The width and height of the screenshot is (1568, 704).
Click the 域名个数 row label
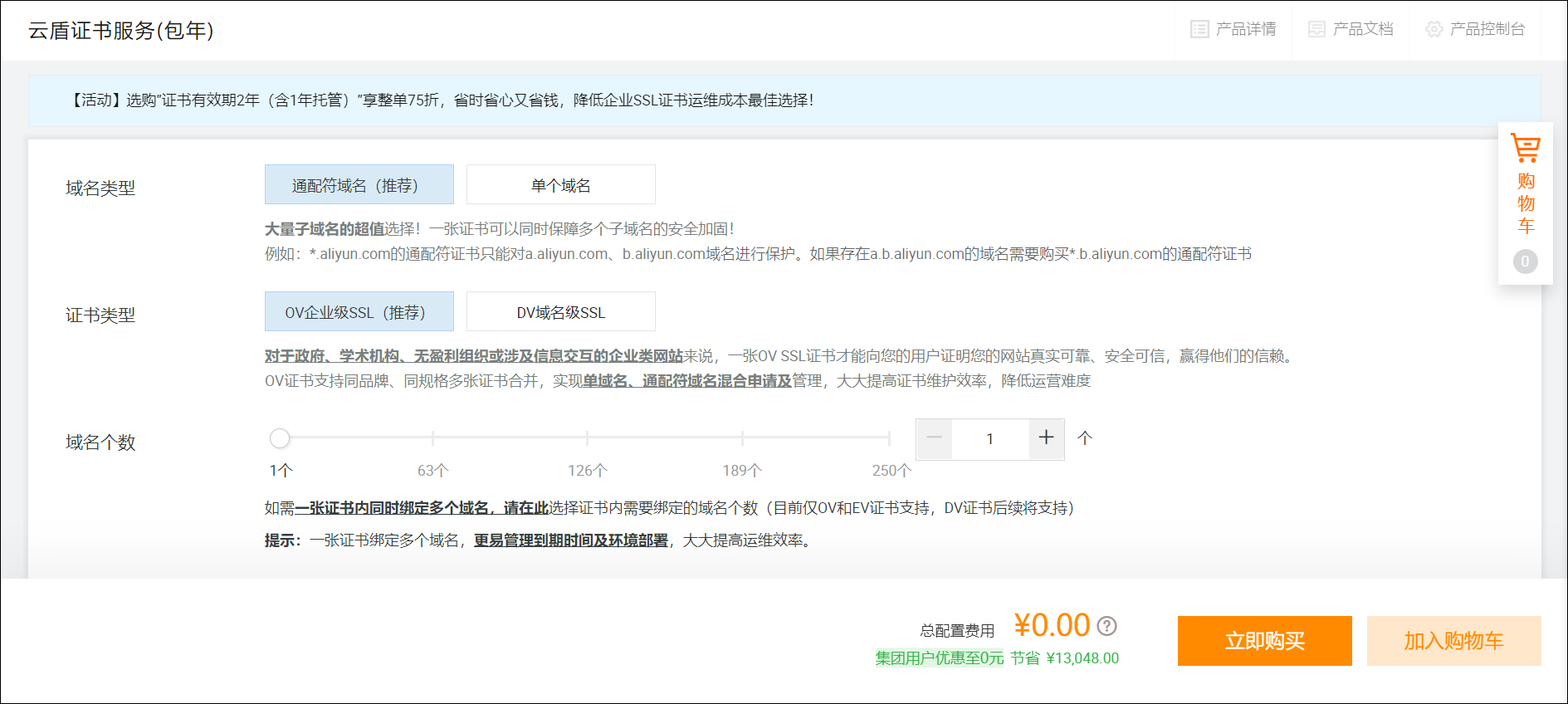pyautogui.click(x=100, y=442)
